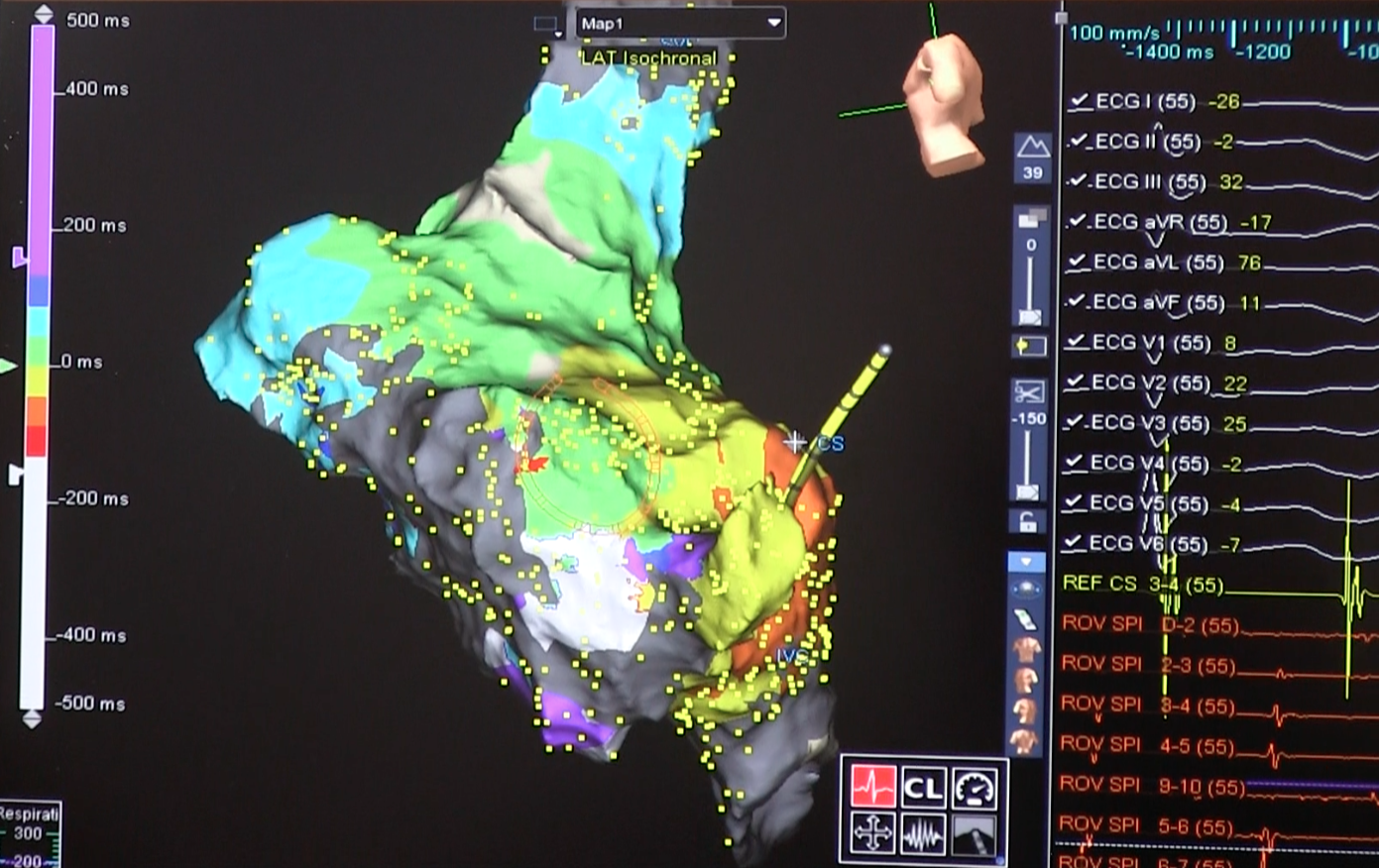Select the red ECG waveform icon
1379x868 pixels.
click(872, 788)
